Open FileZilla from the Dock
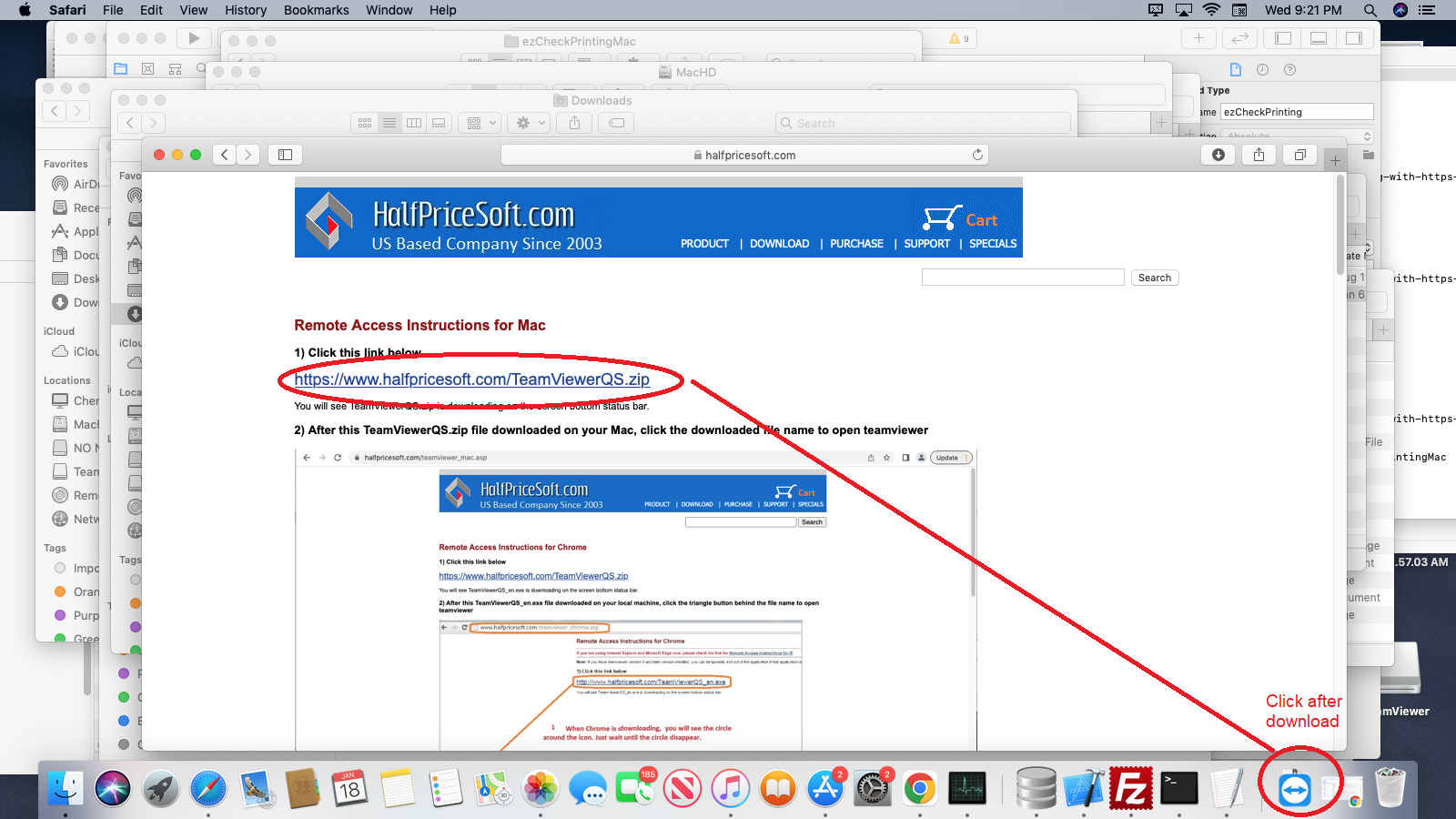 pos(1131,789)
